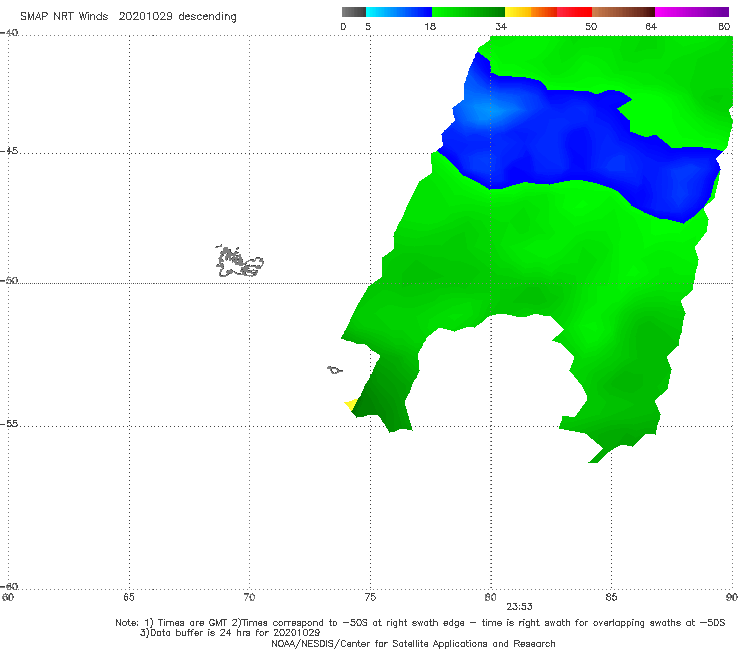Click the NOAA/NESDIS credit line
The image size is (740, 650).
413,644
